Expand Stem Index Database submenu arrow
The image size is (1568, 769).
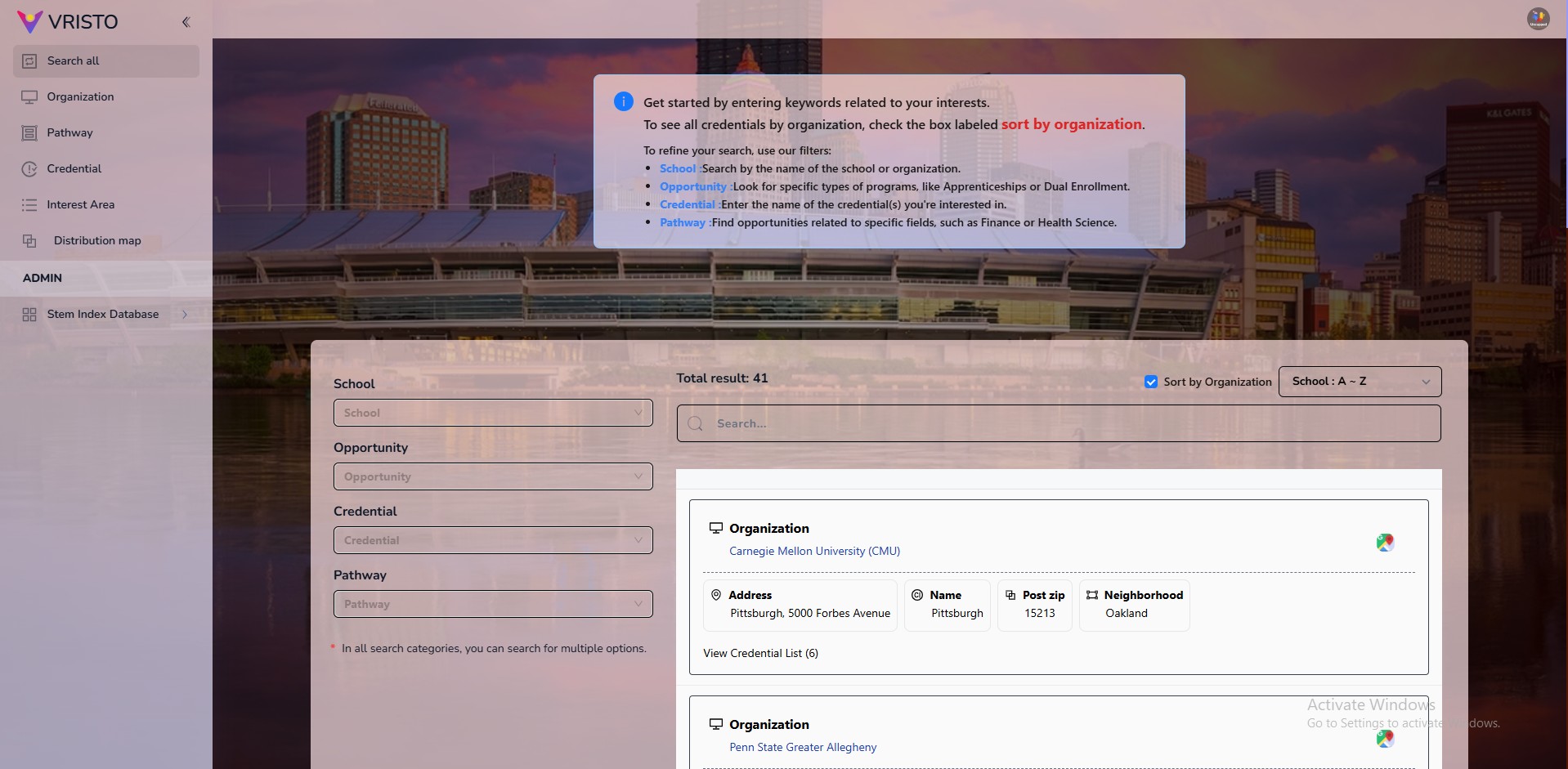(x=185, y=315)
